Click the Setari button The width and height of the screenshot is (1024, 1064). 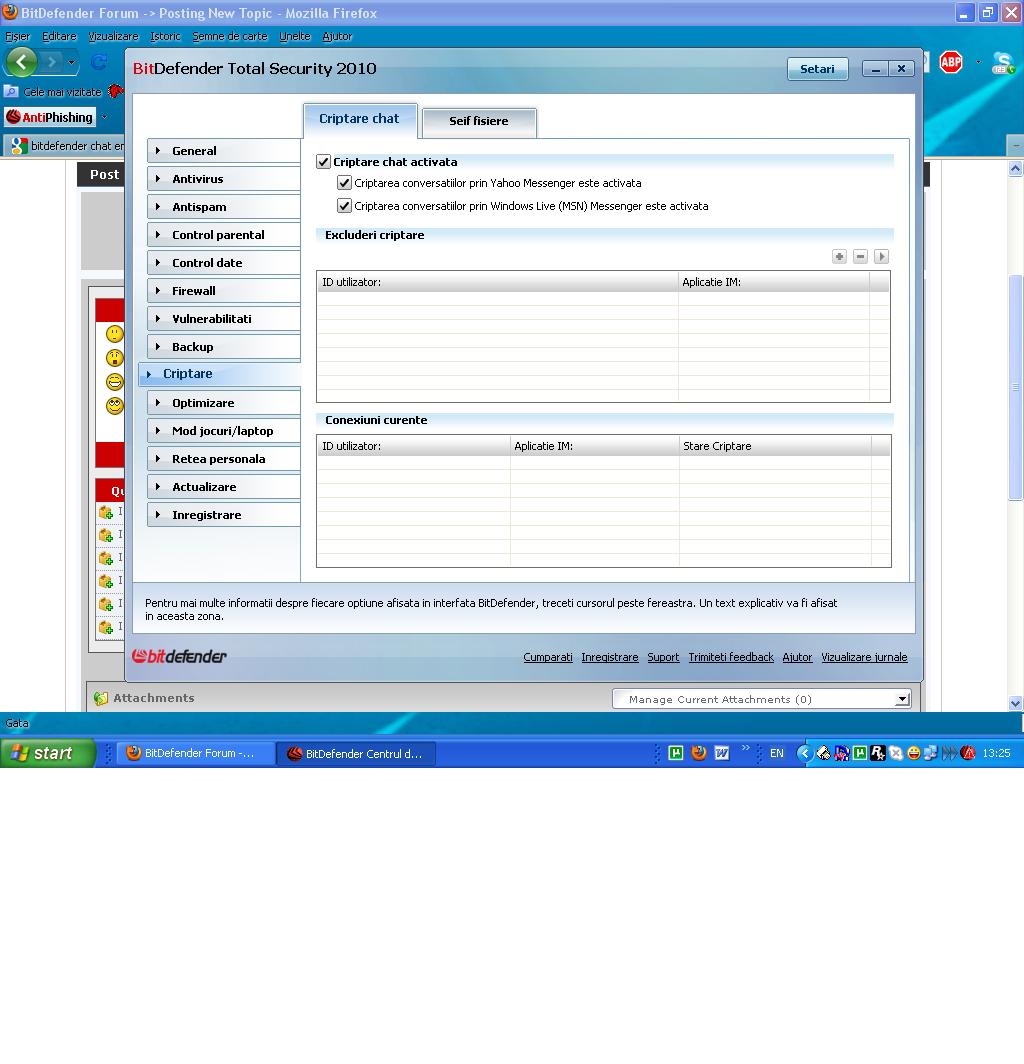817,69
